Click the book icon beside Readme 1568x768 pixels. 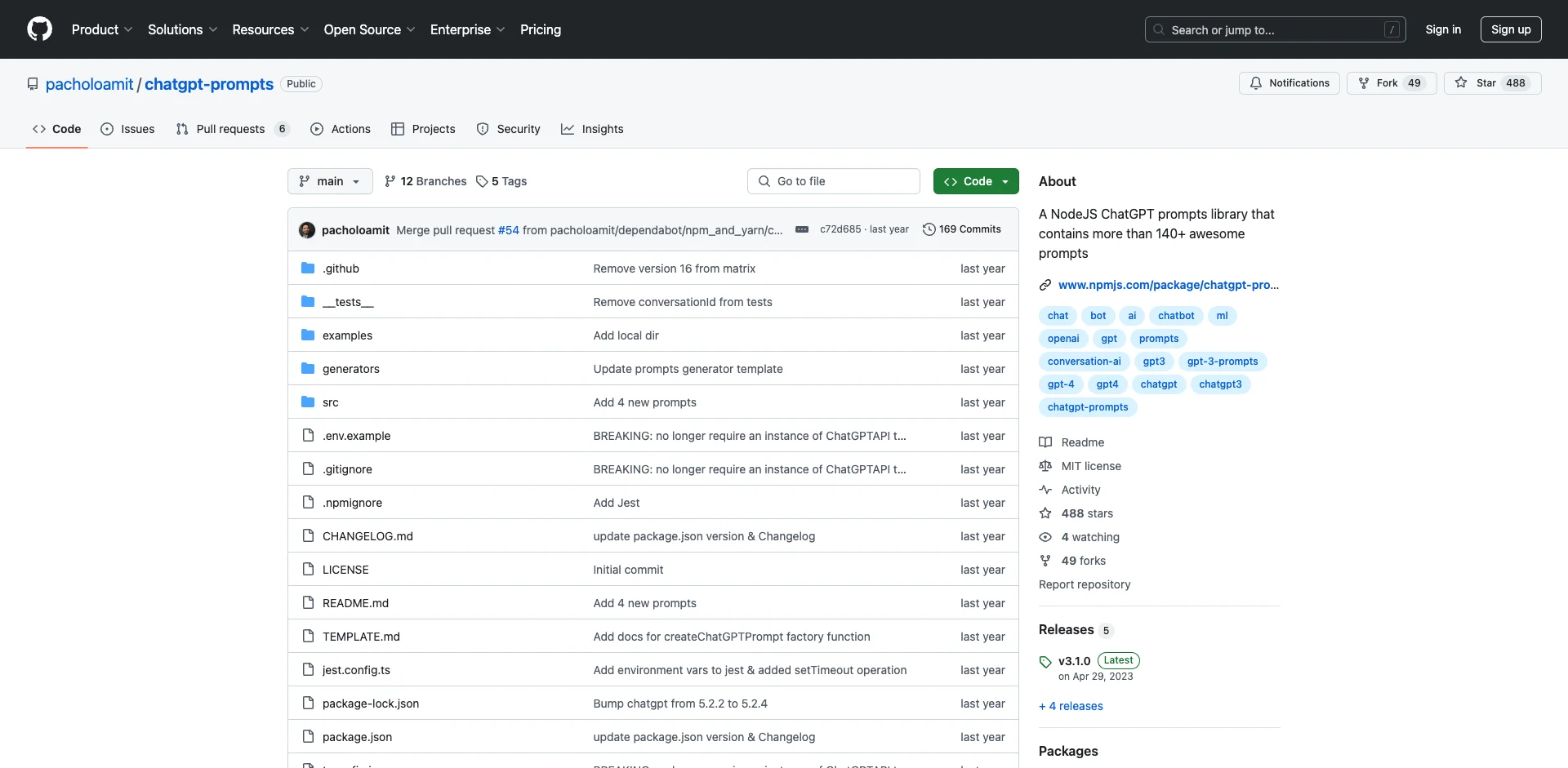[x=1045, y=442]
